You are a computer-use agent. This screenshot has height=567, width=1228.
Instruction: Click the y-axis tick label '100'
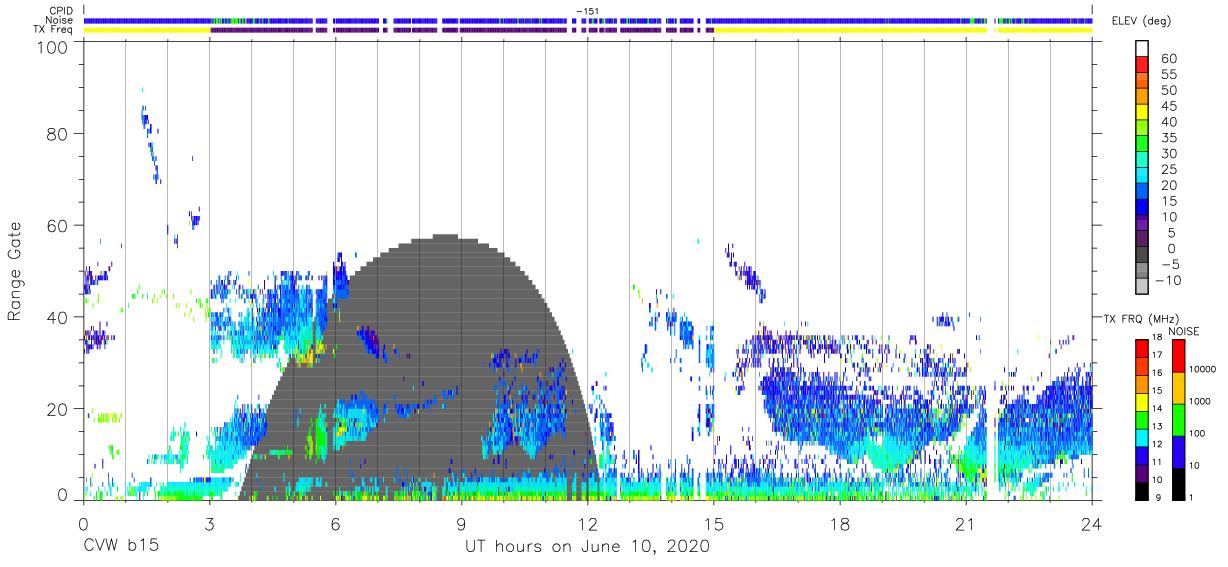pyautogui.click(x=50, y=46)
